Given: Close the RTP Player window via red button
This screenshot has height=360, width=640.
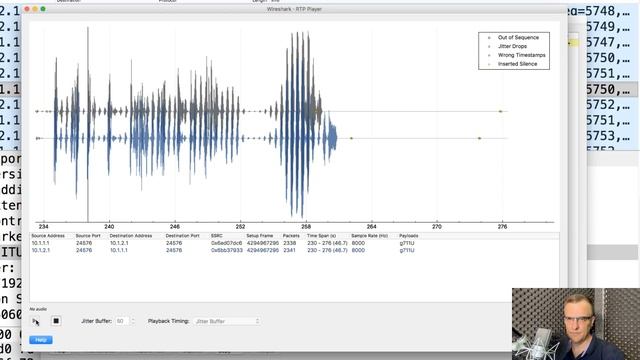Looking at the screenshot, I should coord(27,9).
